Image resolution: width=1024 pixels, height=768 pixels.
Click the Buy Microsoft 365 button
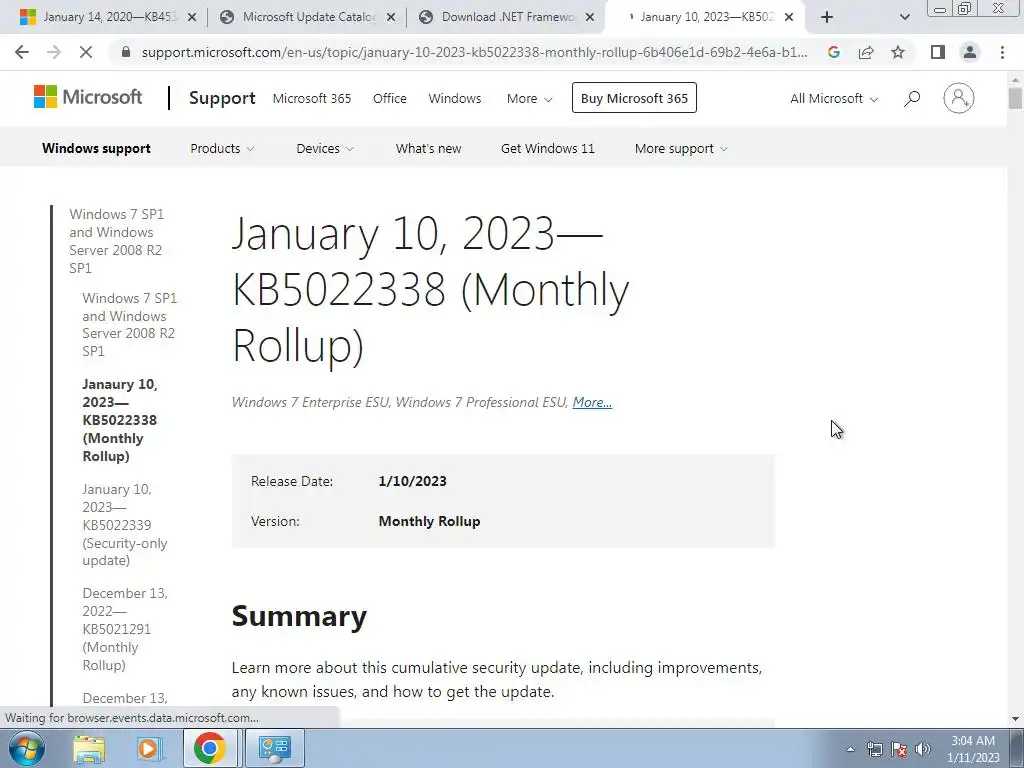[634, 98]
